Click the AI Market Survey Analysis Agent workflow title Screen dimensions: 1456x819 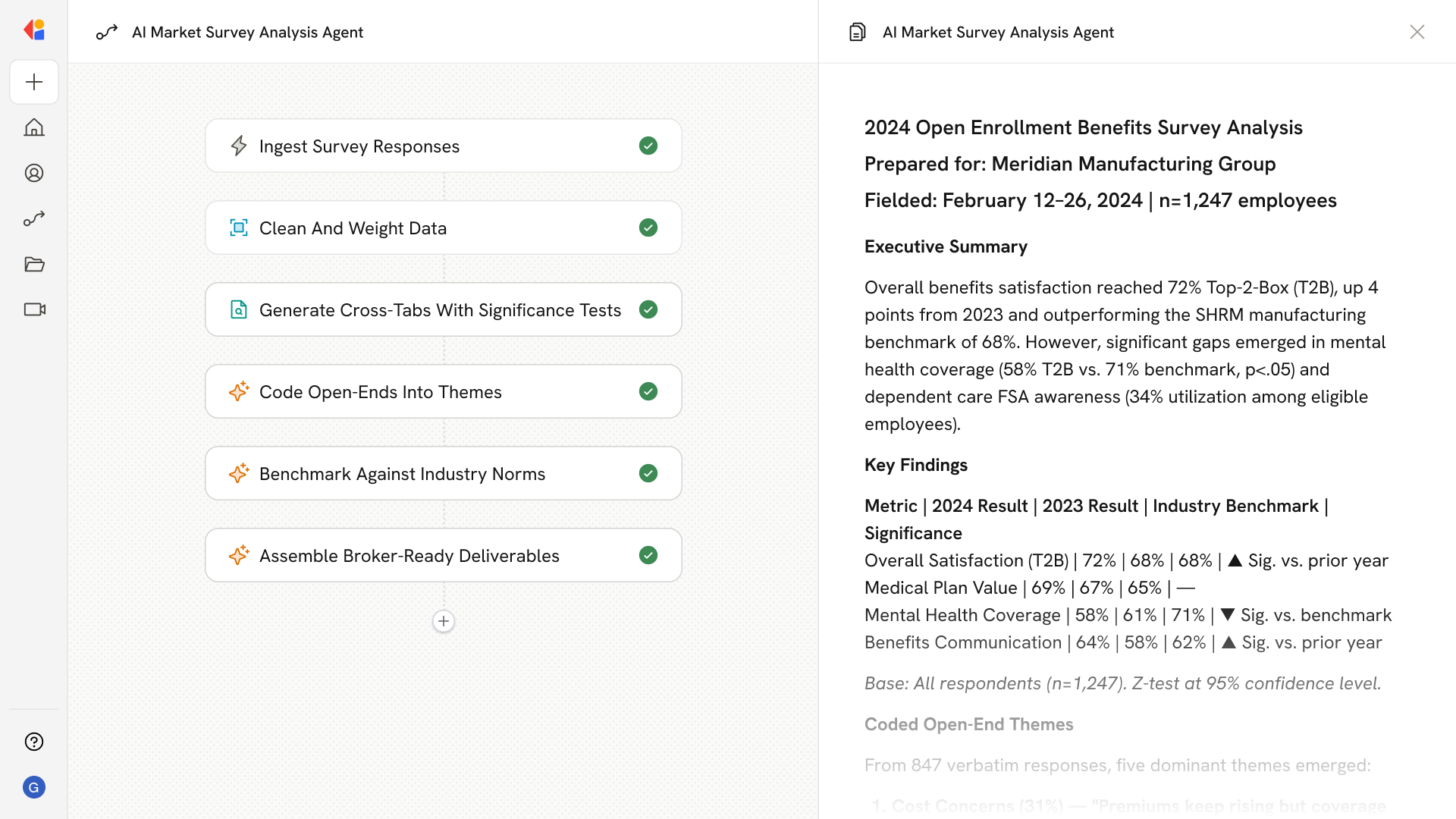pyautogui.click(x=247, y=32)
